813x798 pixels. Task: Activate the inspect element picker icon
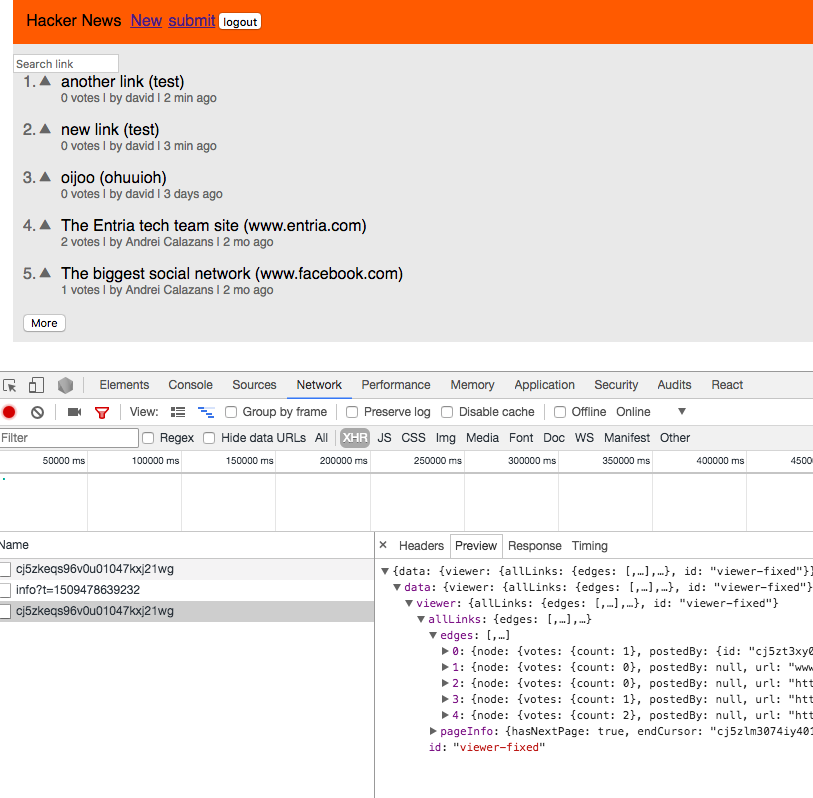click(10, 385)
